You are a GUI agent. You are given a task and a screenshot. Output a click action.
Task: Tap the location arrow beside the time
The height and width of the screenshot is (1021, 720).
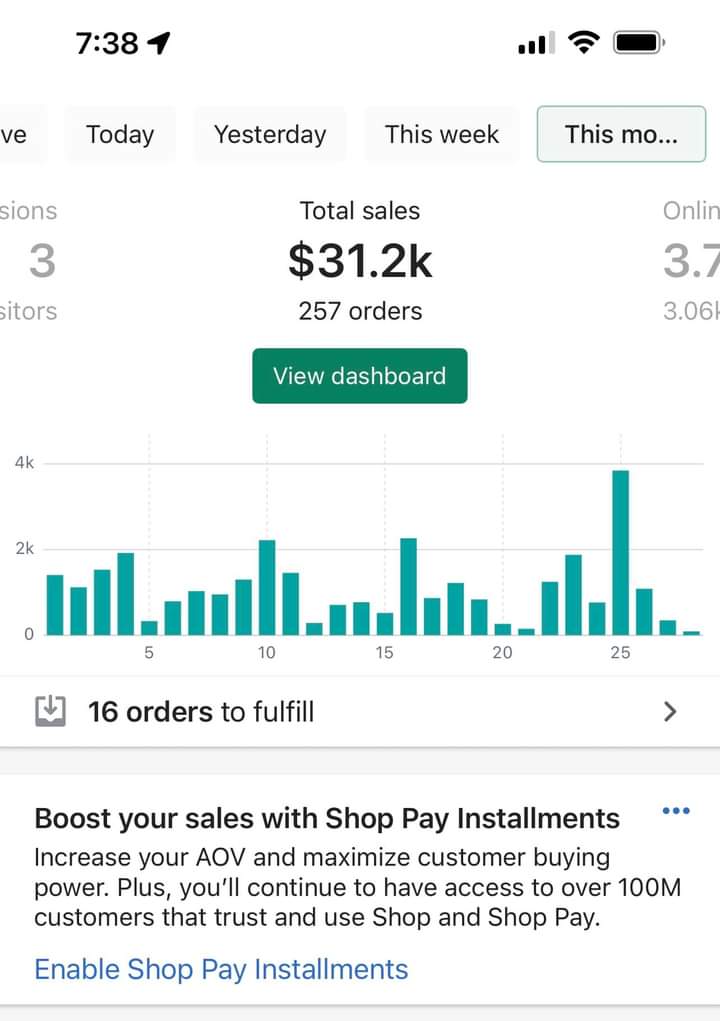coord(159,43)
